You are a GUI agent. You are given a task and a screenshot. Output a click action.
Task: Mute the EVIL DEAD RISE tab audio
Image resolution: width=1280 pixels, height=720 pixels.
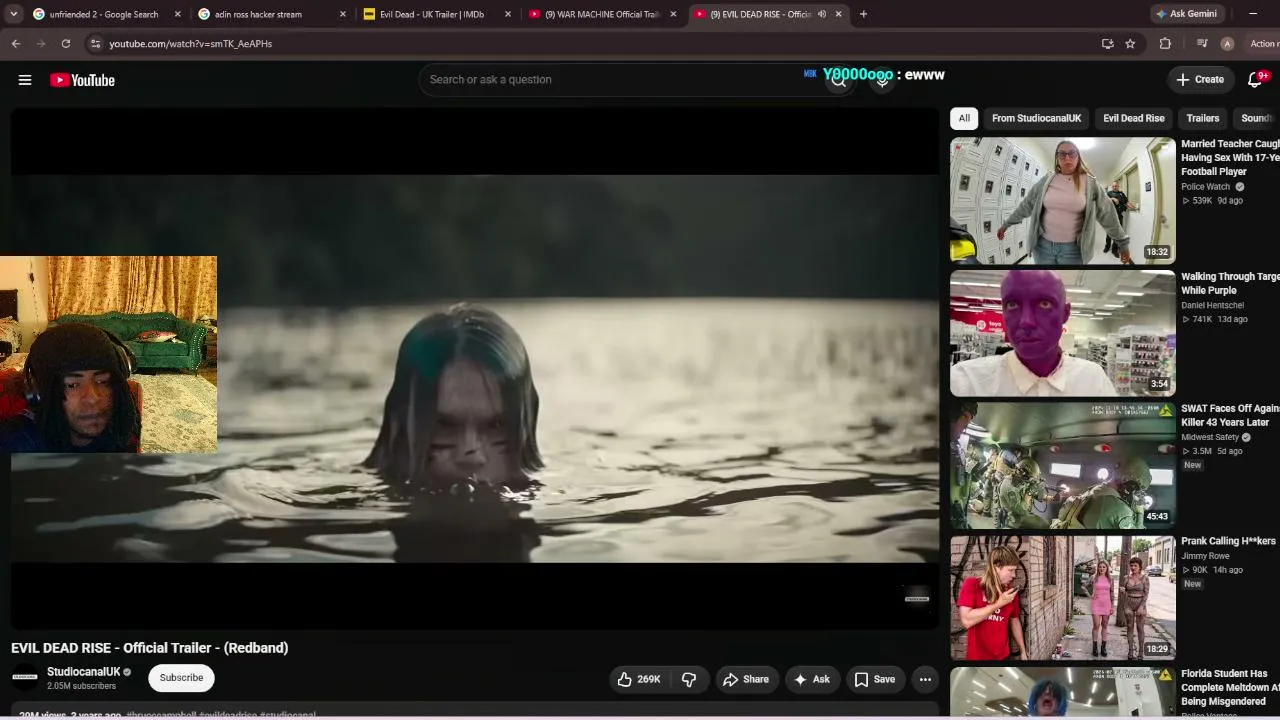(821, 14)
